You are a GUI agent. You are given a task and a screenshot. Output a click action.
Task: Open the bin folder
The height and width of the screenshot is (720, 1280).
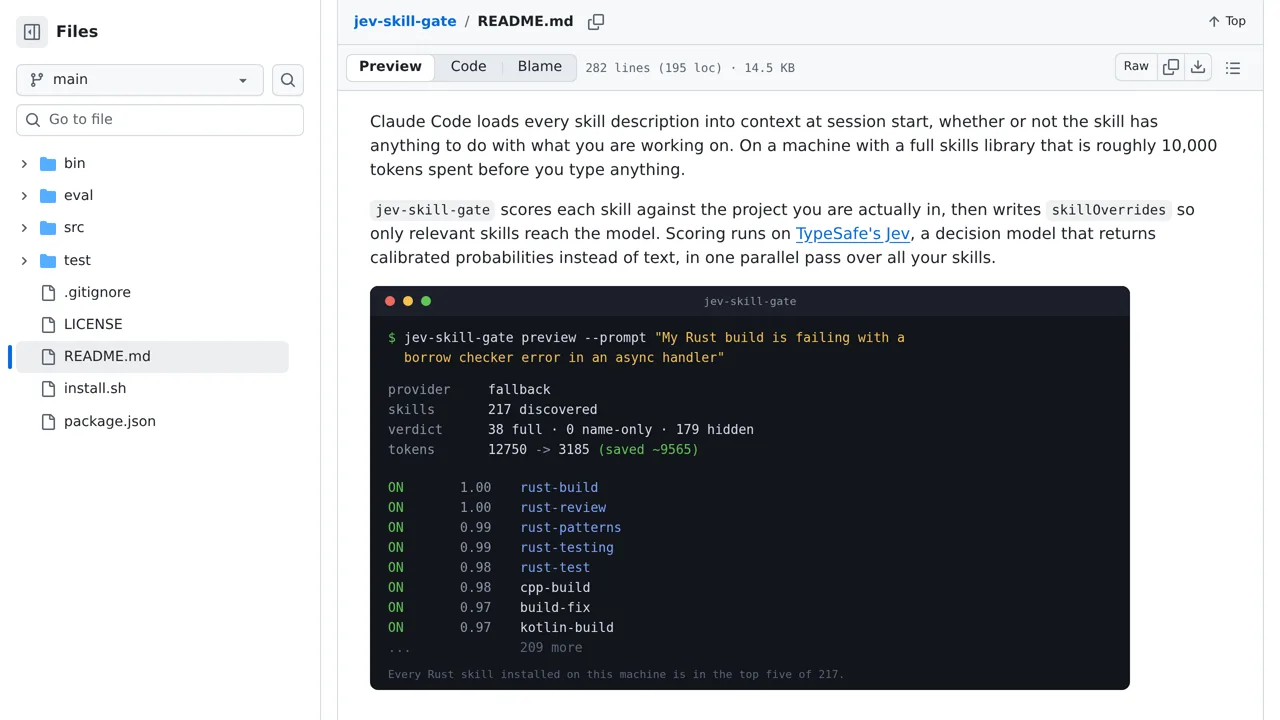tap(74, 163)
